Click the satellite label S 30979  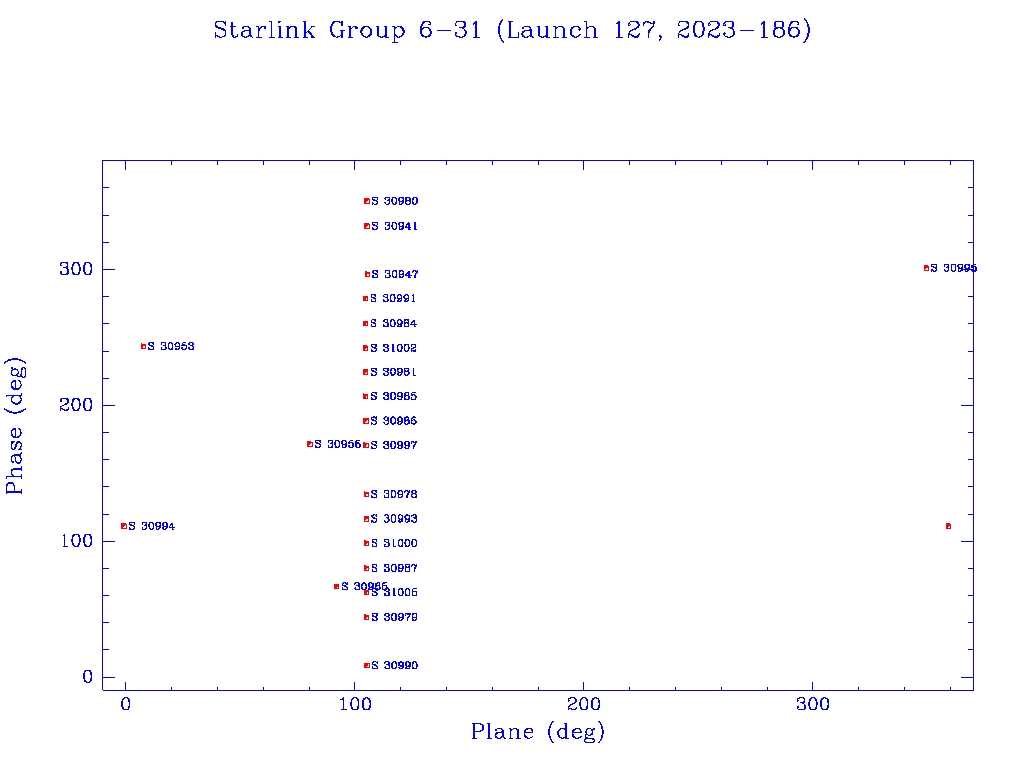pyautogui.click(x=394, y=617)
